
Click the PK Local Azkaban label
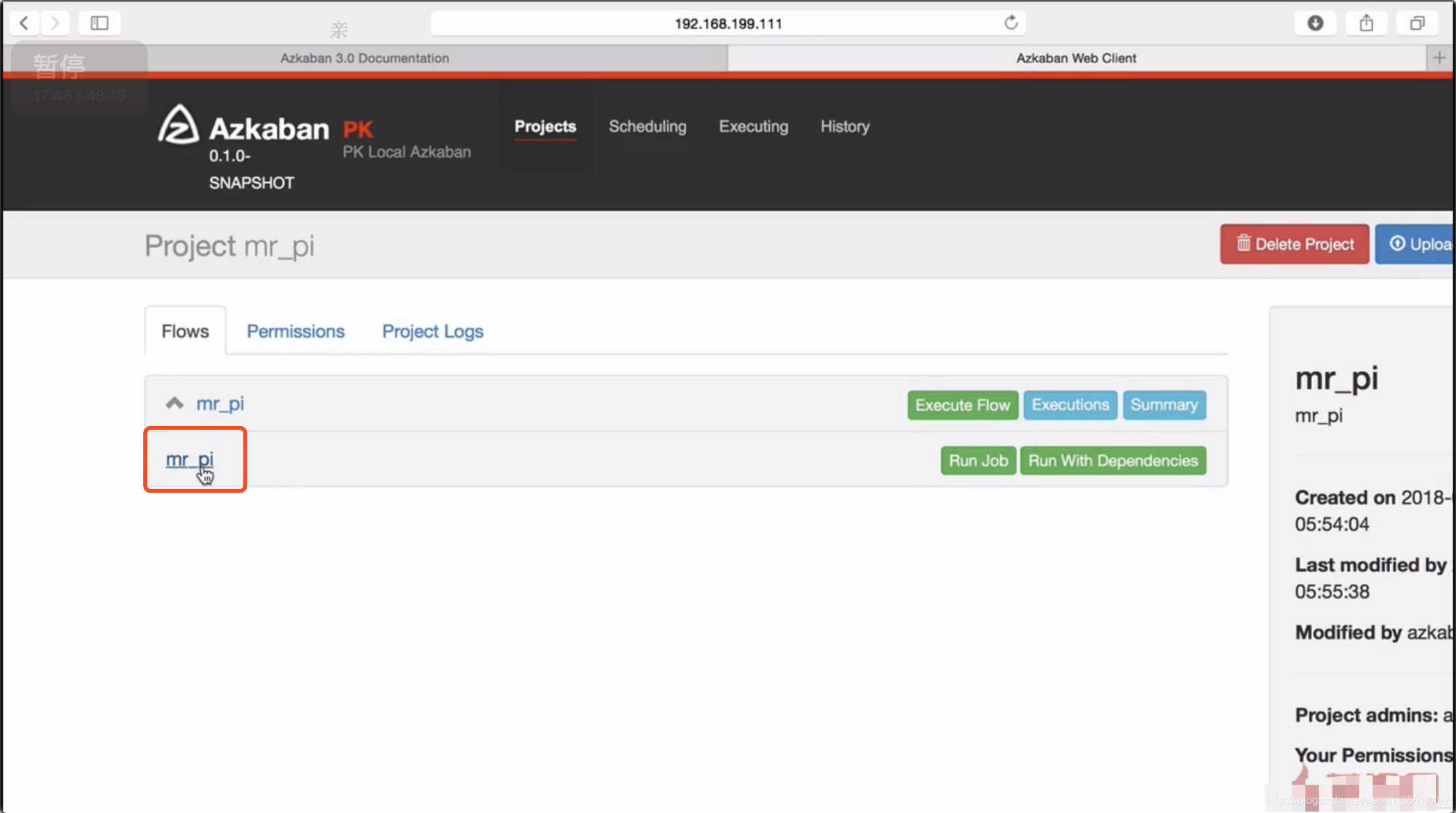[x=407, y=152]
